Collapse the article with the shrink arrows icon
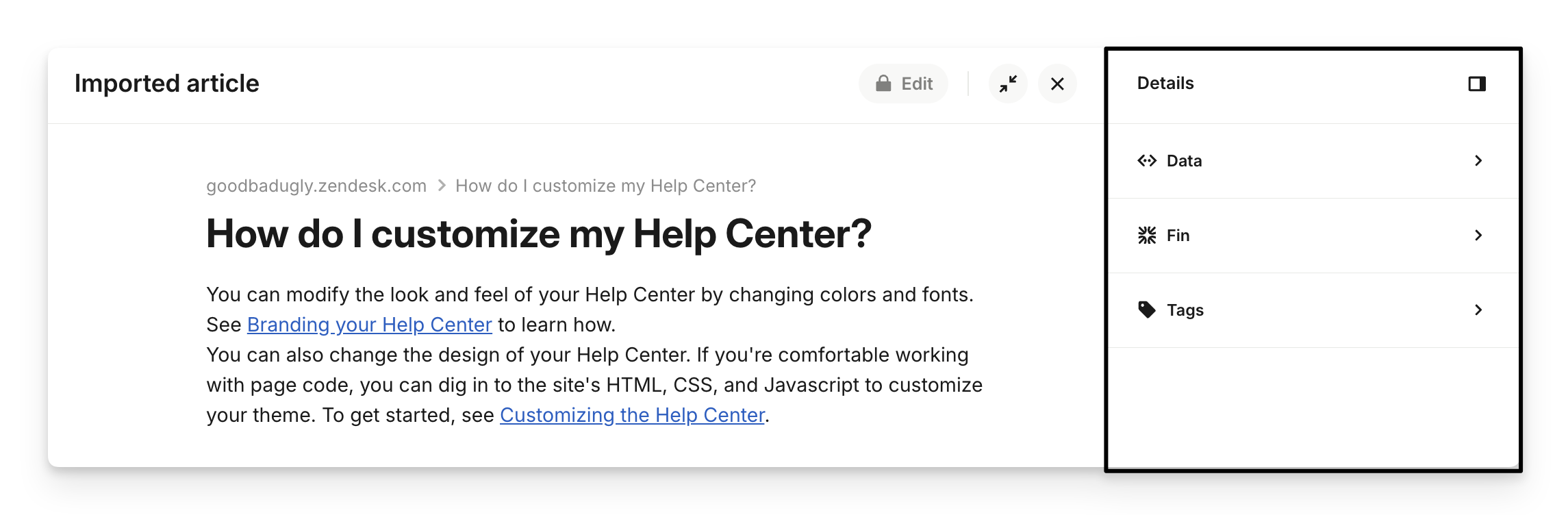 pyautogui.click(x=1008, y=84)
